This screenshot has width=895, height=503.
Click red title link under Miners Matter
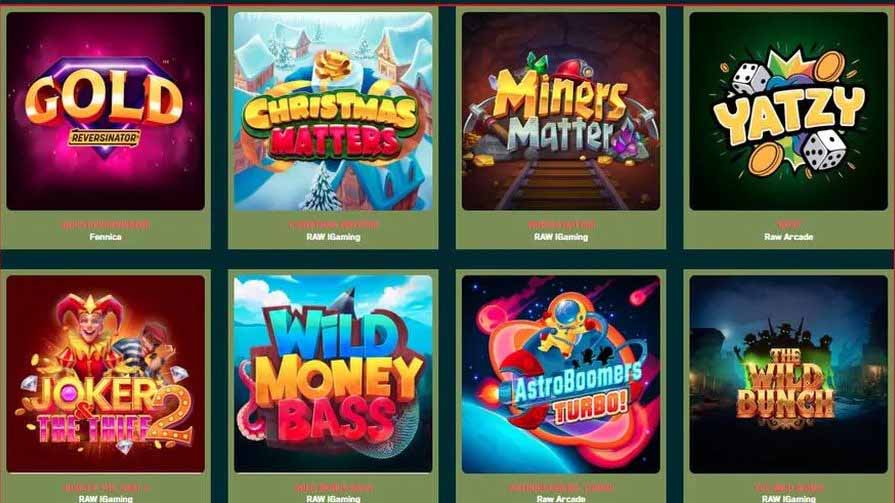(x=561, y=225)
